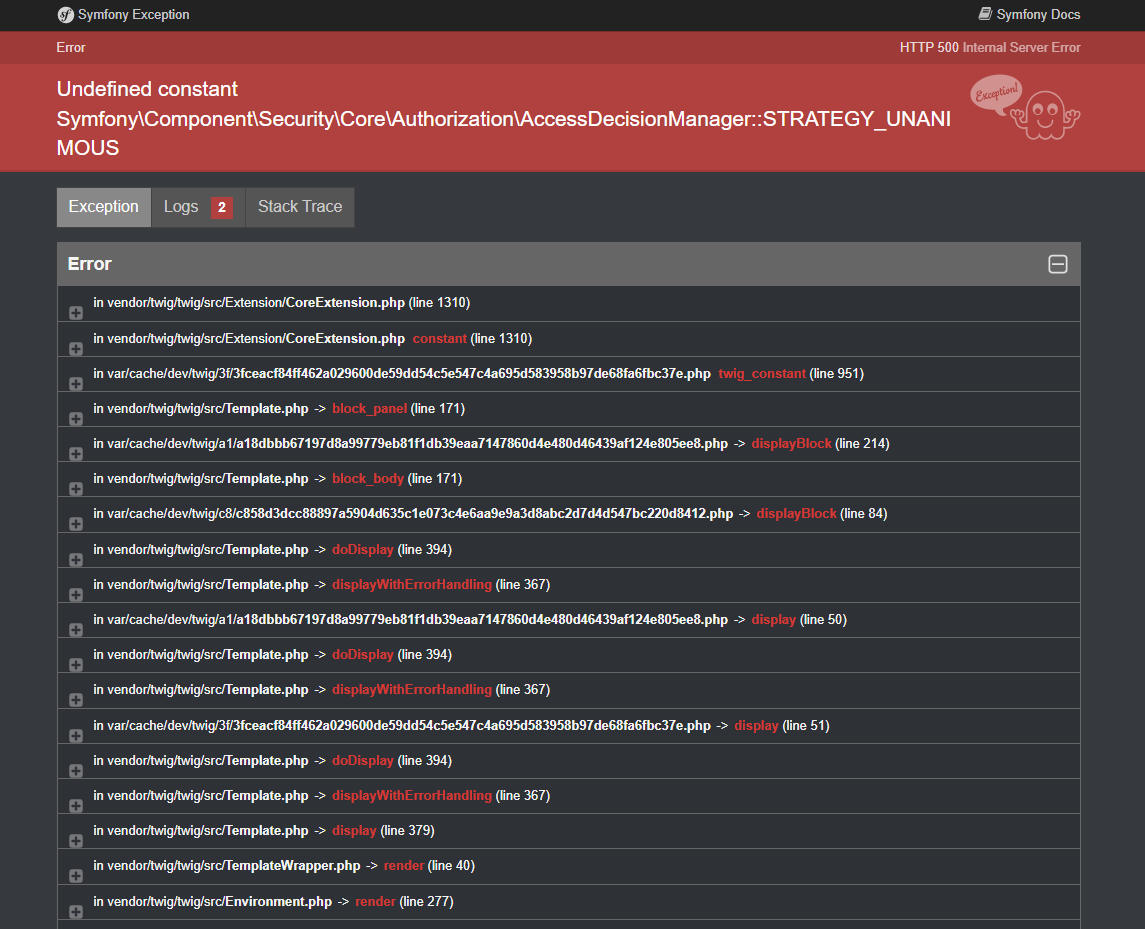Image resolution: width=1145 pixels, height=929 pixels.
Task: Click the Logs count badge 2
Action: [222, 207]
